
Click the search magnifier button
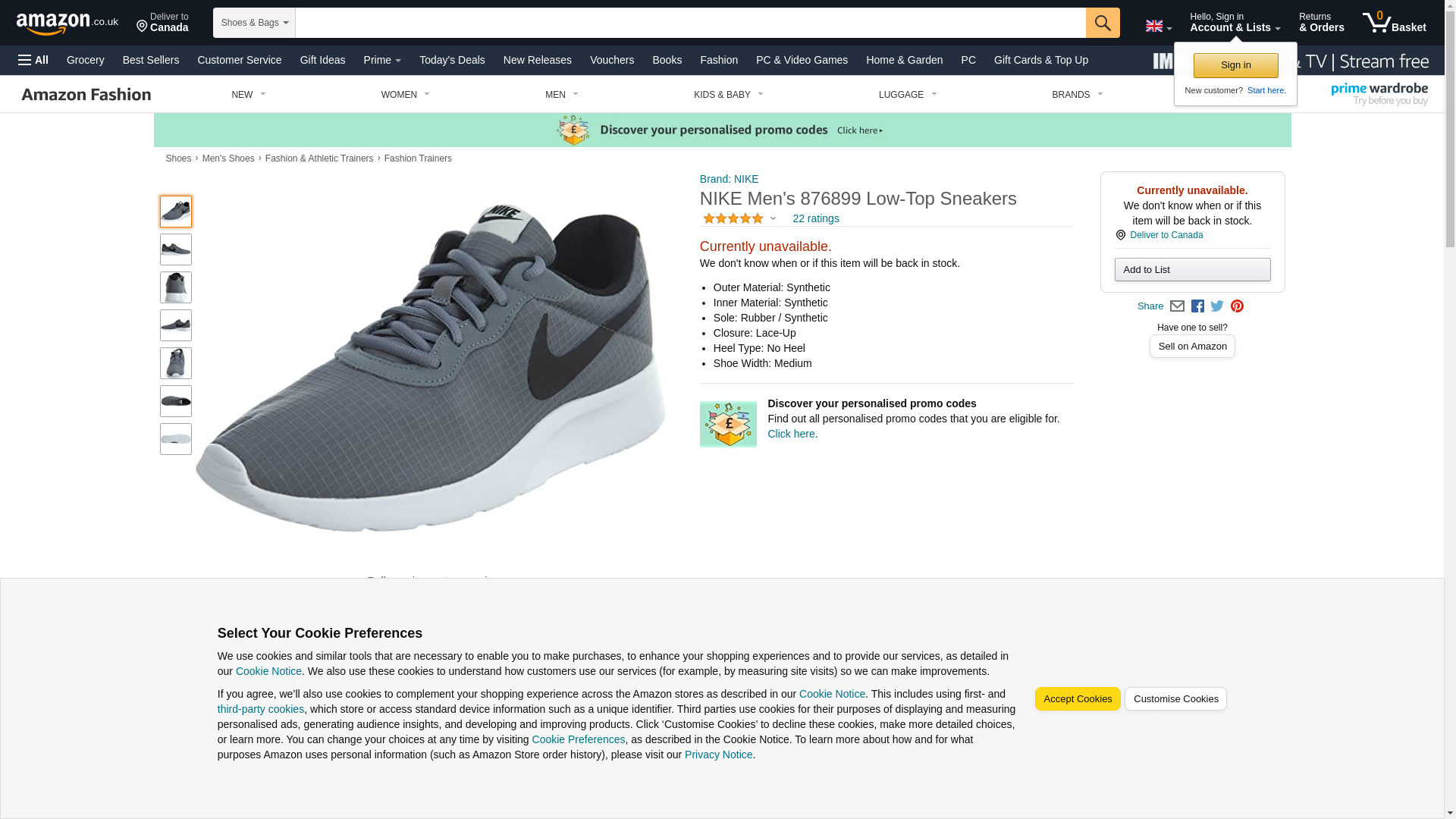(x=1102, y=23)
